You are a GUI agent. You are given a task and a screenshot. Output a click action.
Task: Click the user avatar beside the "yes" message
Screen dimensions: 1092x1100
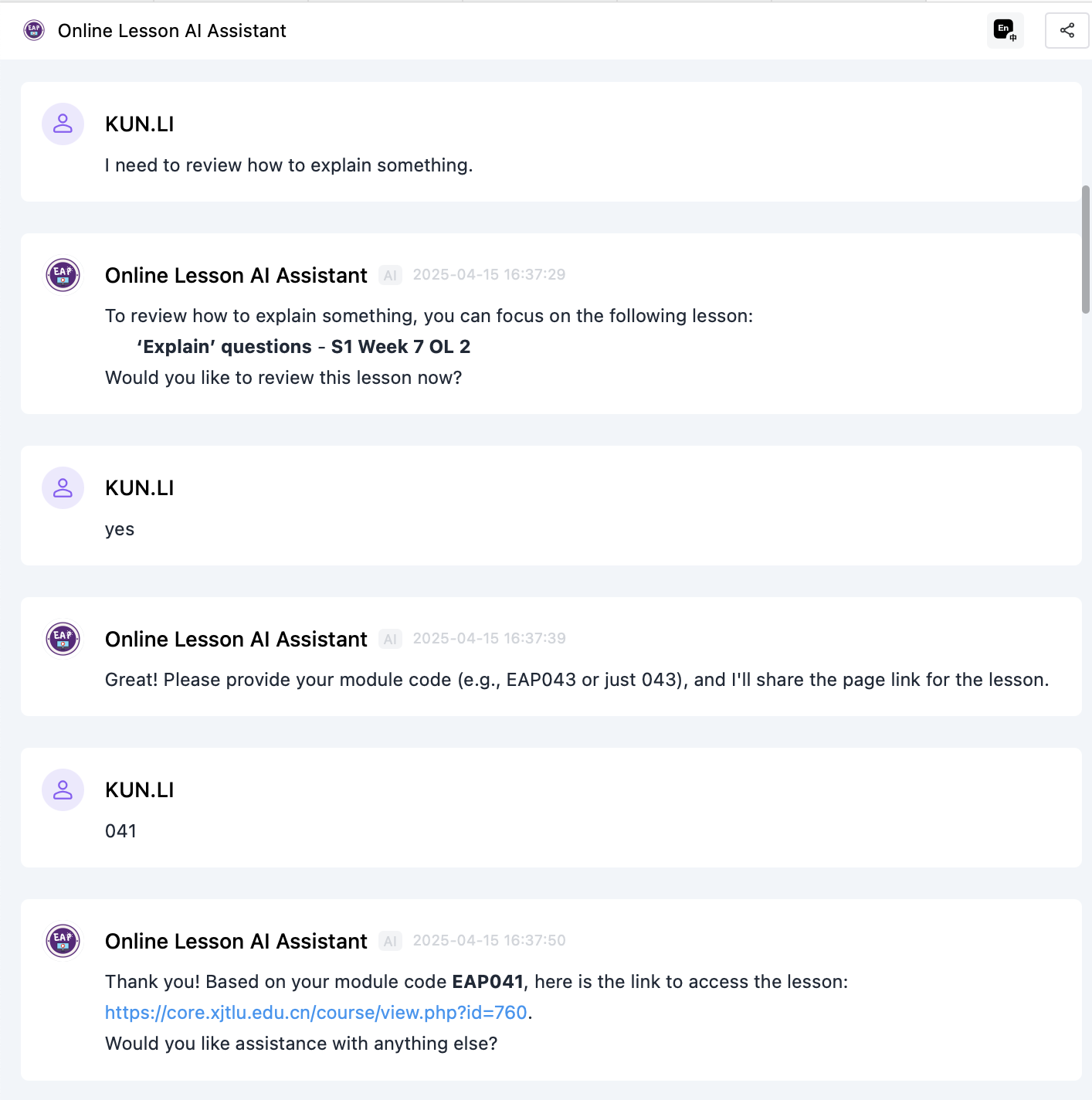pyautogui.click(x=63, y=487)
